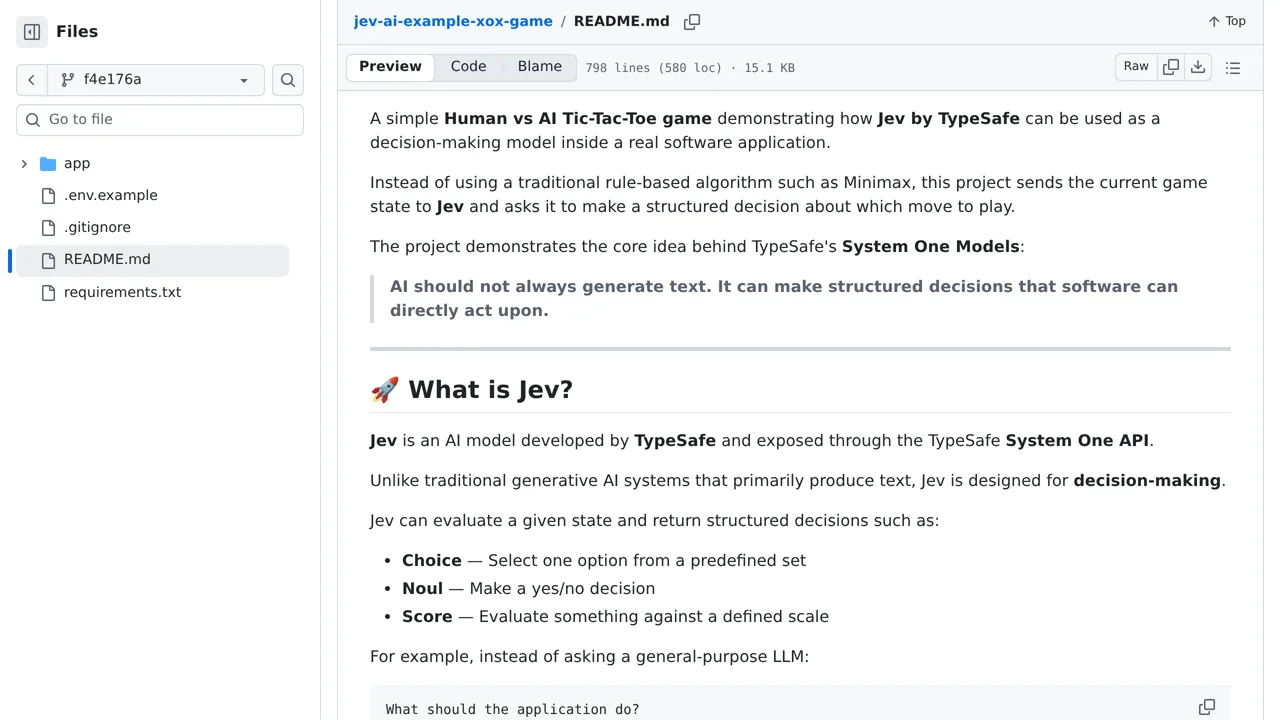
Task: Open the app folder
Action: 77,163
